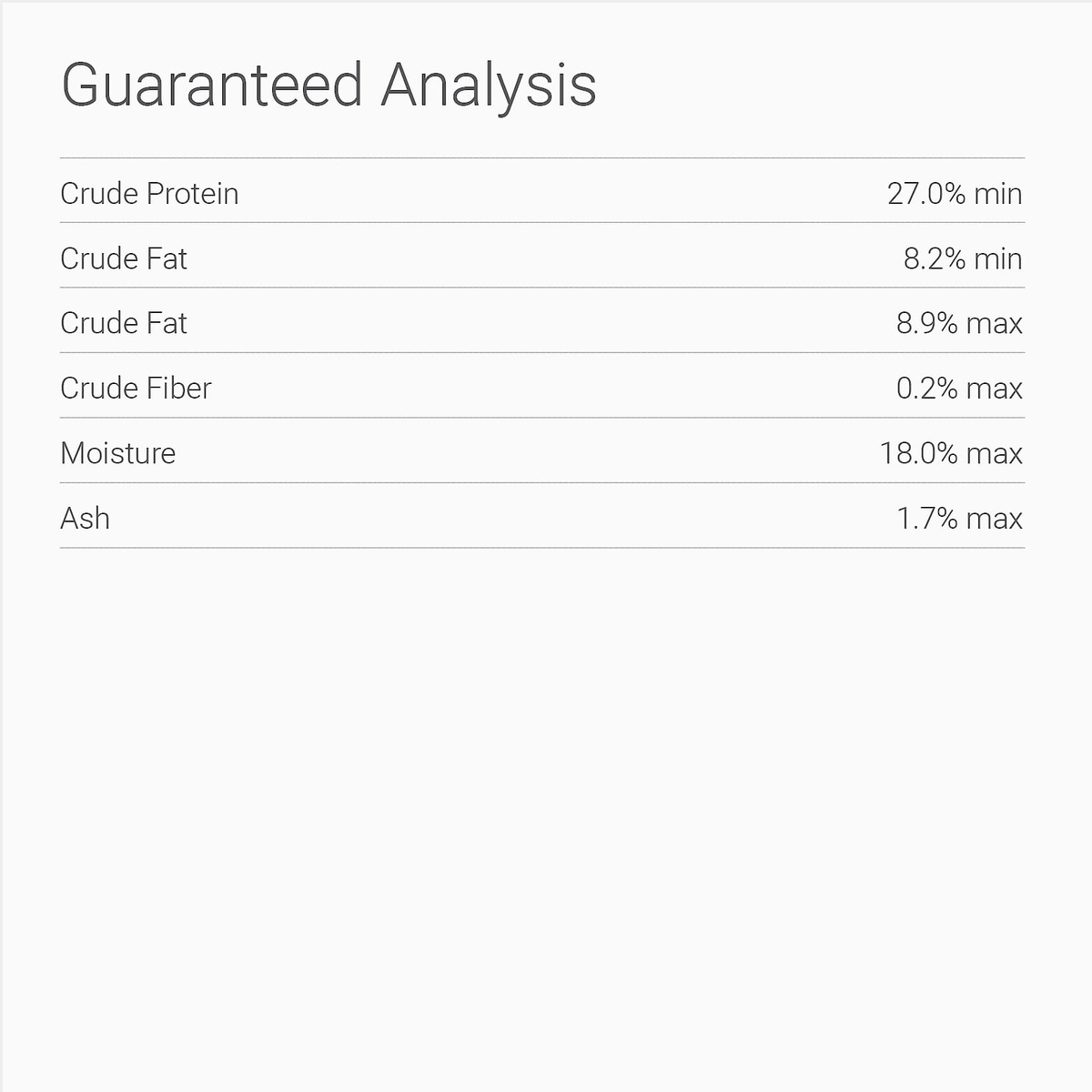Click the word "Analysis" in the heading
Viewport: 1092px width, 1092px height.
488,86
